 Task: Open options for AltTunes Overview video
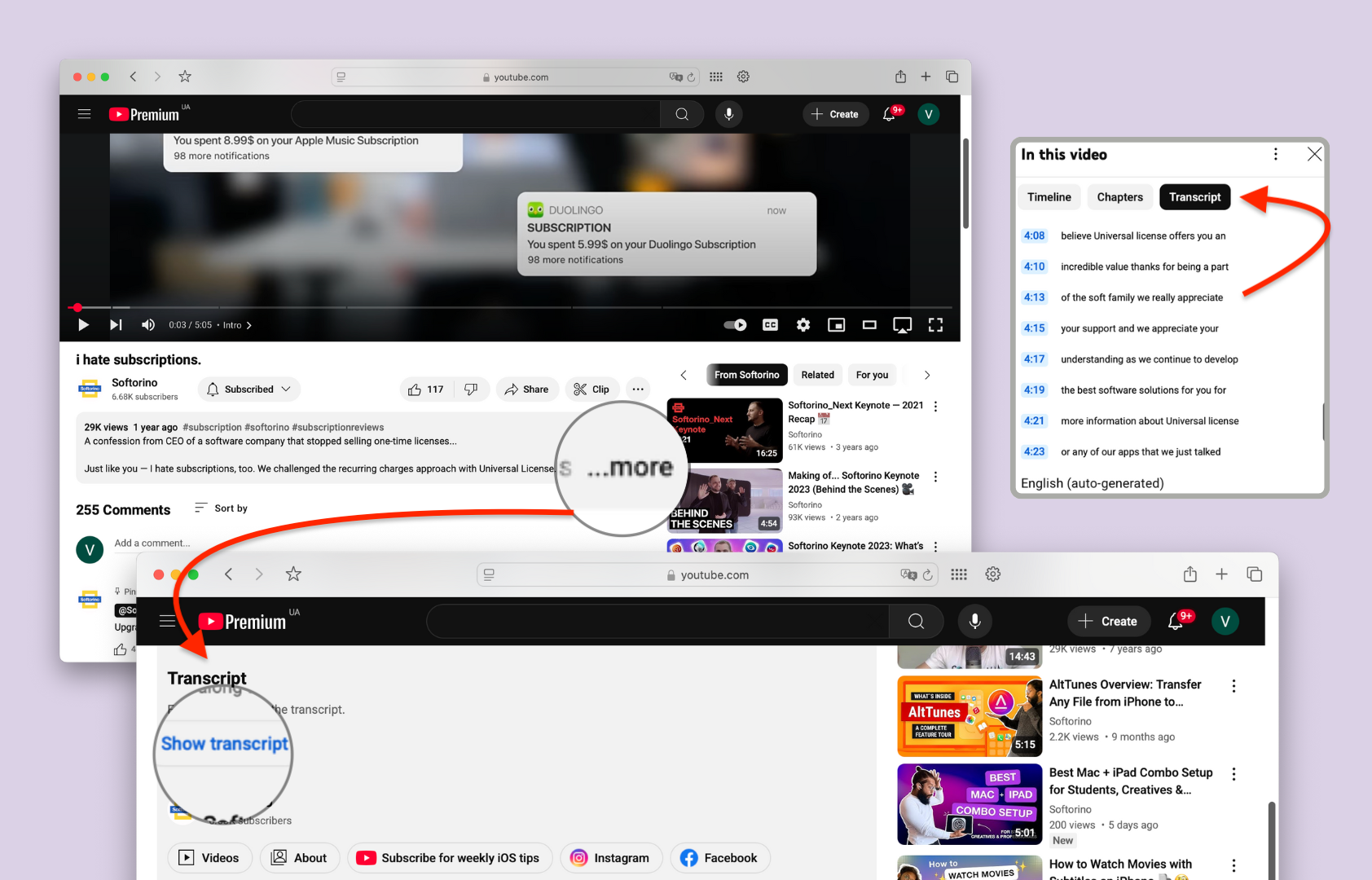1233,686
